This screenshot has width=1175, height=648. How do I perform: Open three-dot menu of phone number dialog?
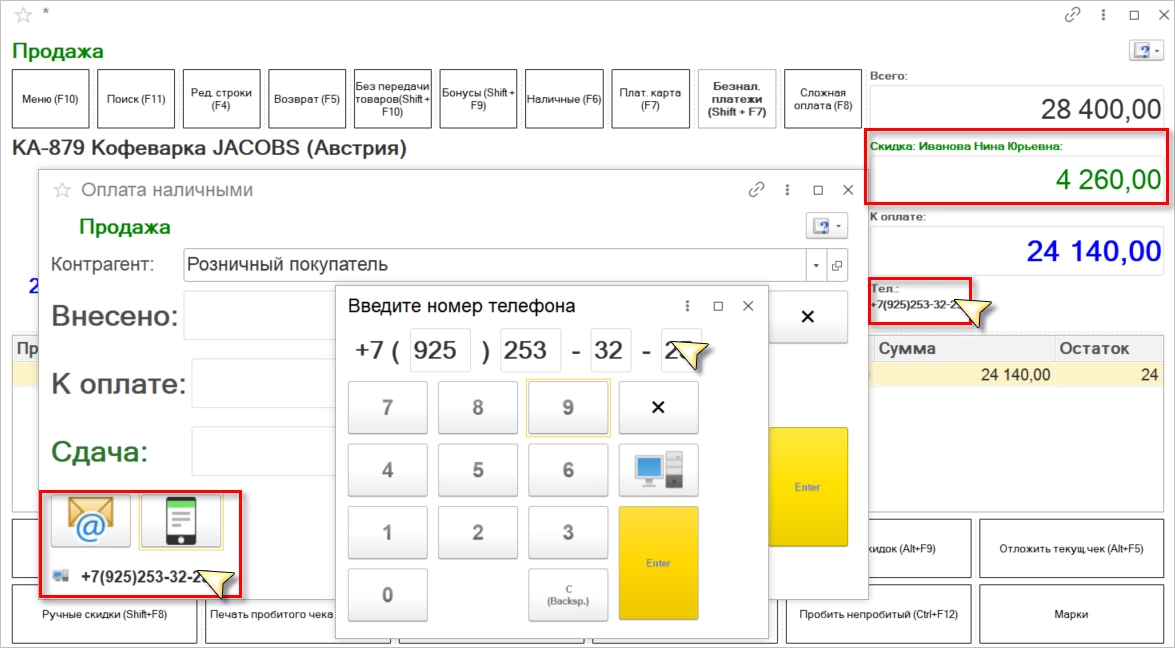pyautogui.click(x=687, y=306)
